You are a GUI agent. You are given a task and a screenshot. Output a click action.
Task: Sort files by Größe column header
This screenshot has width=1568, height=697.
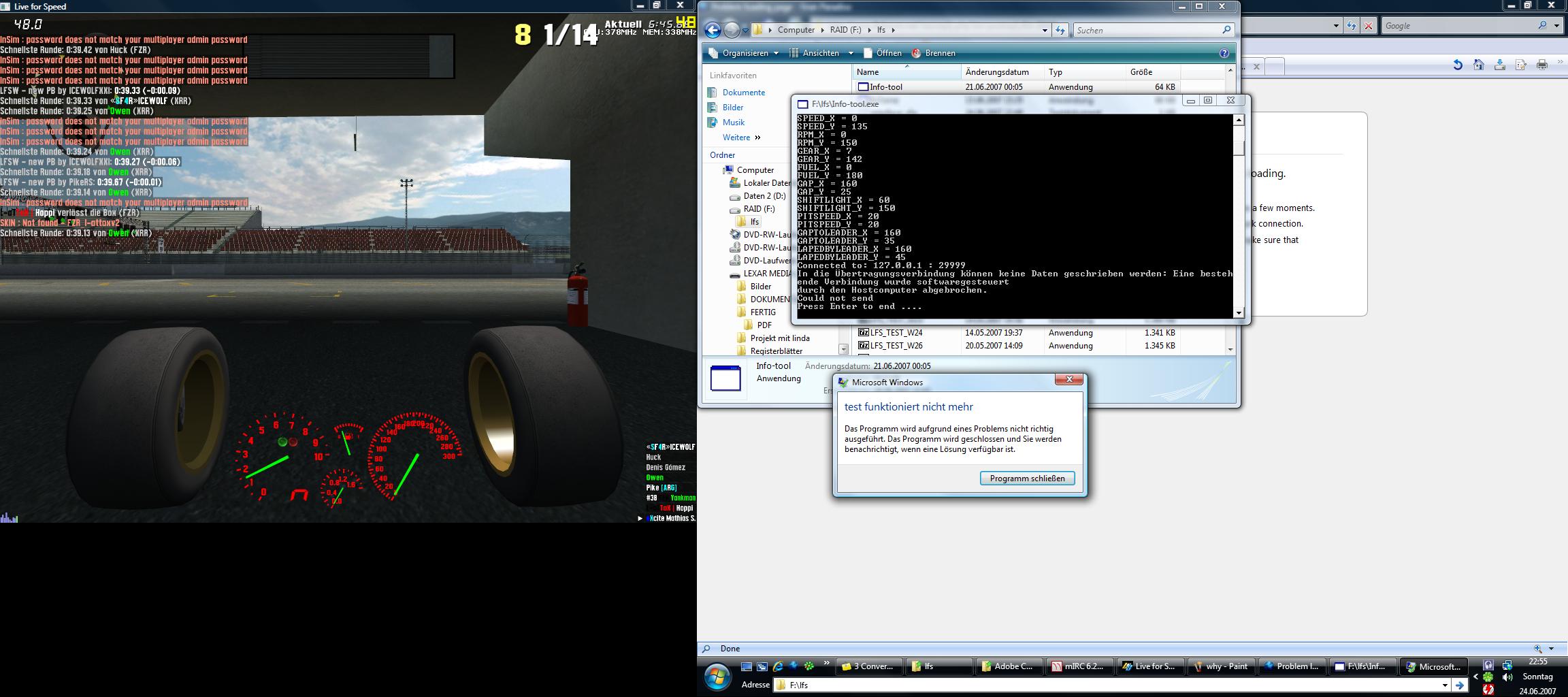click(1152, 72)
